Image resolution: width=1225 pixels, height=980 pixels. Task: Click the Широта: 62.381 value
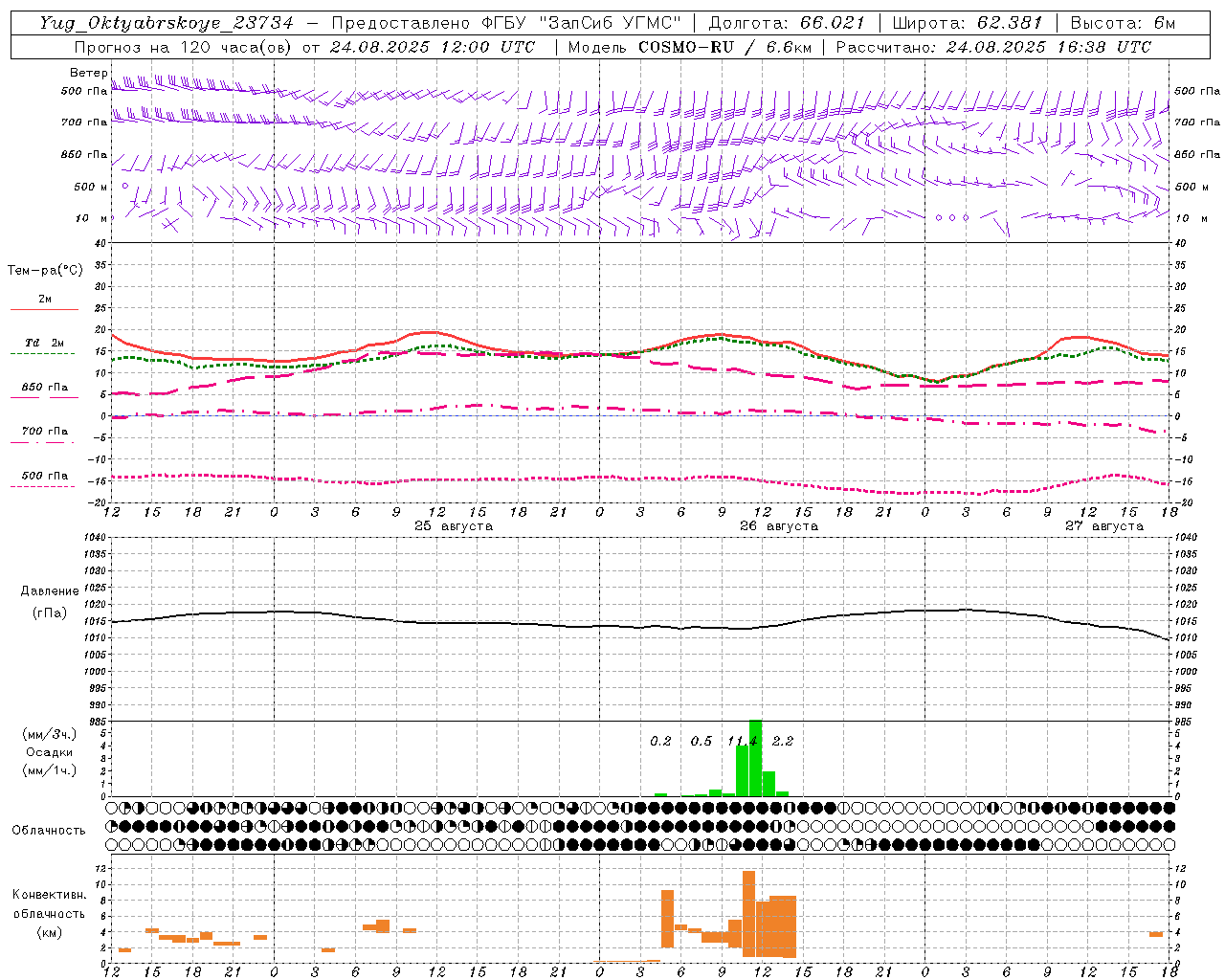[967, 23]
